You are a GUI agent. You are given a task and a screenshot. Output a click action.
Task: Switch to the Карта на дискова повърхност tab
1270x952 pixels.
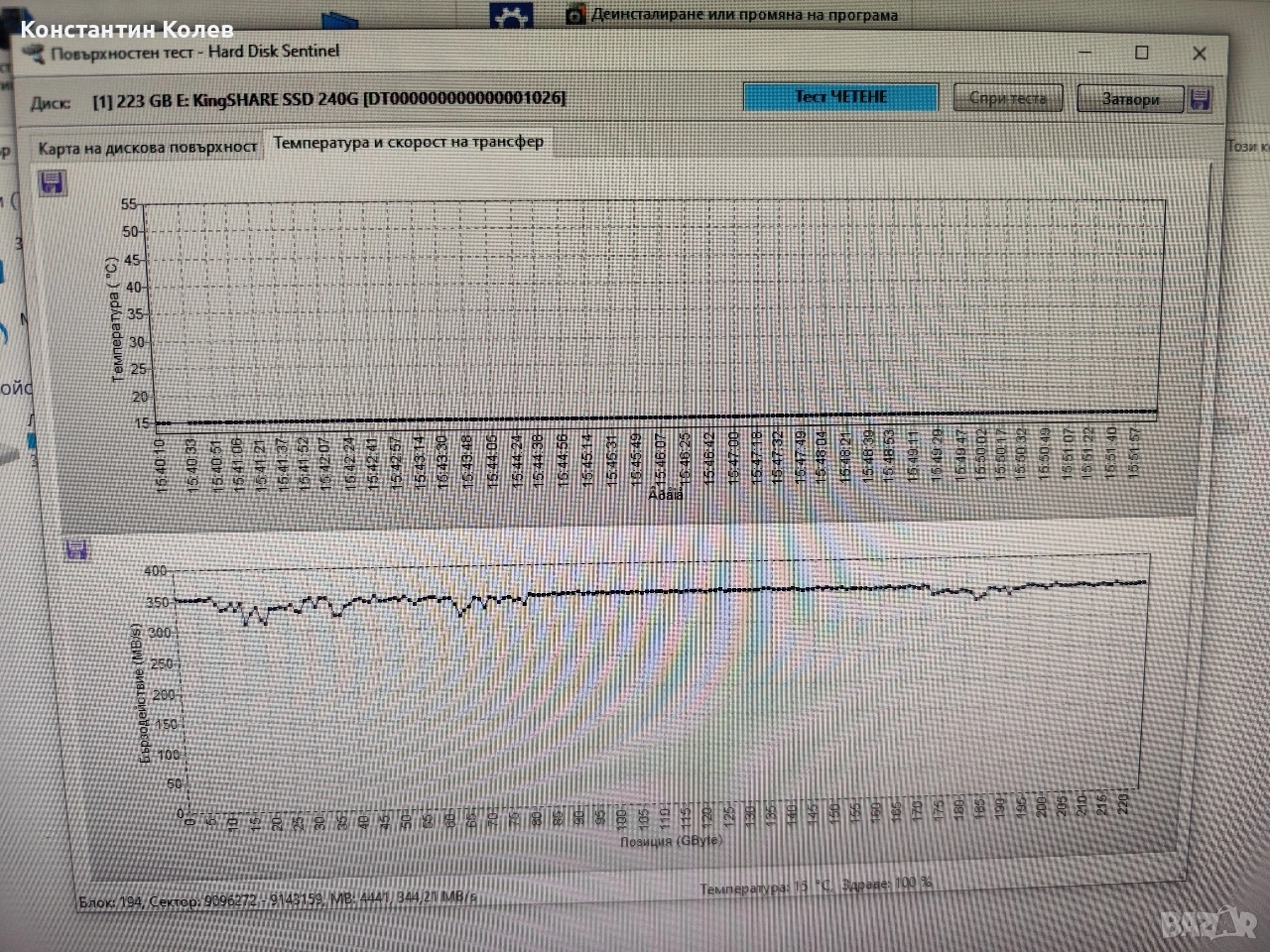tap(147, 147)
